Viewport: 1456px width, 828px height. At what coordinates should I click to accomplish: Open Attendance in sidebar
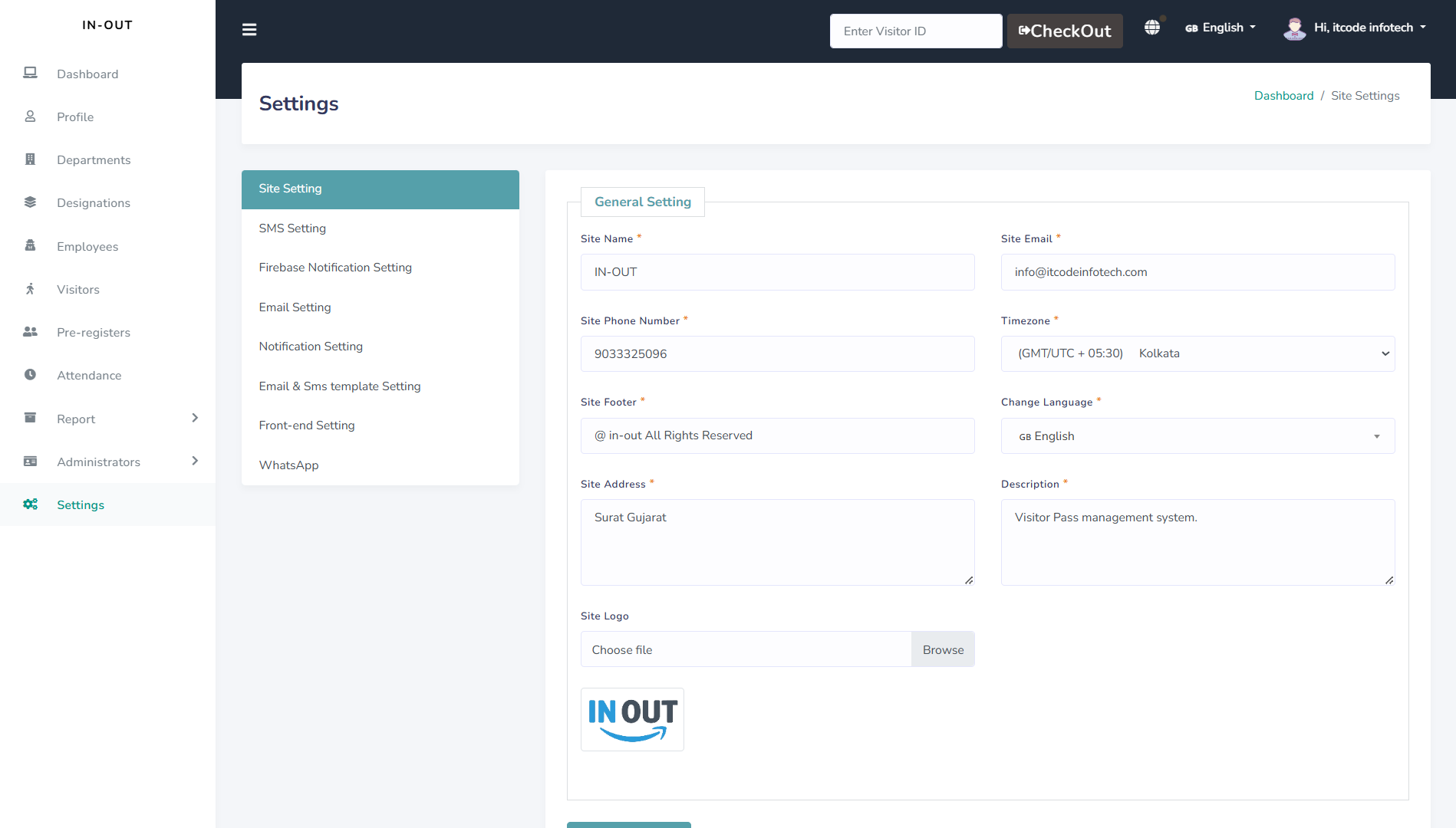click(107, 375)
